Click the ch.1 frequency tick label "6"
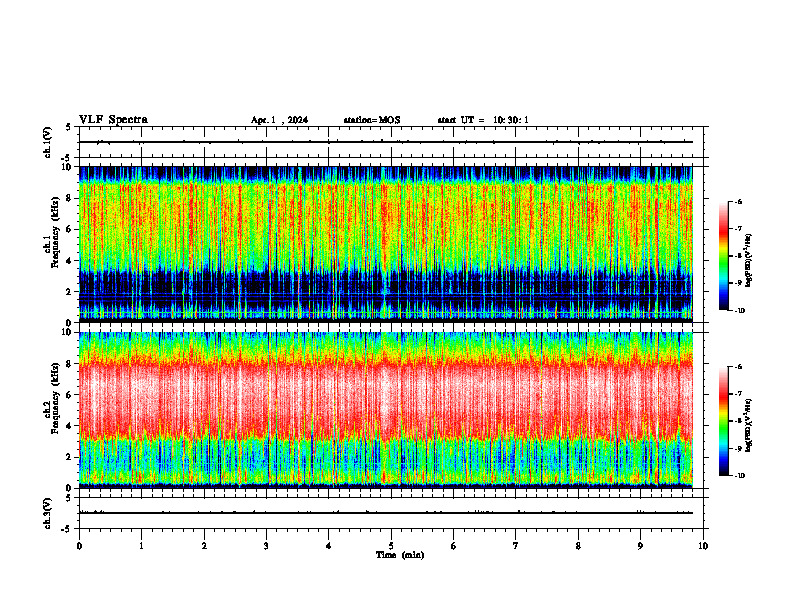The width and height of the screenshot is (792, 612). click(69, 229)
